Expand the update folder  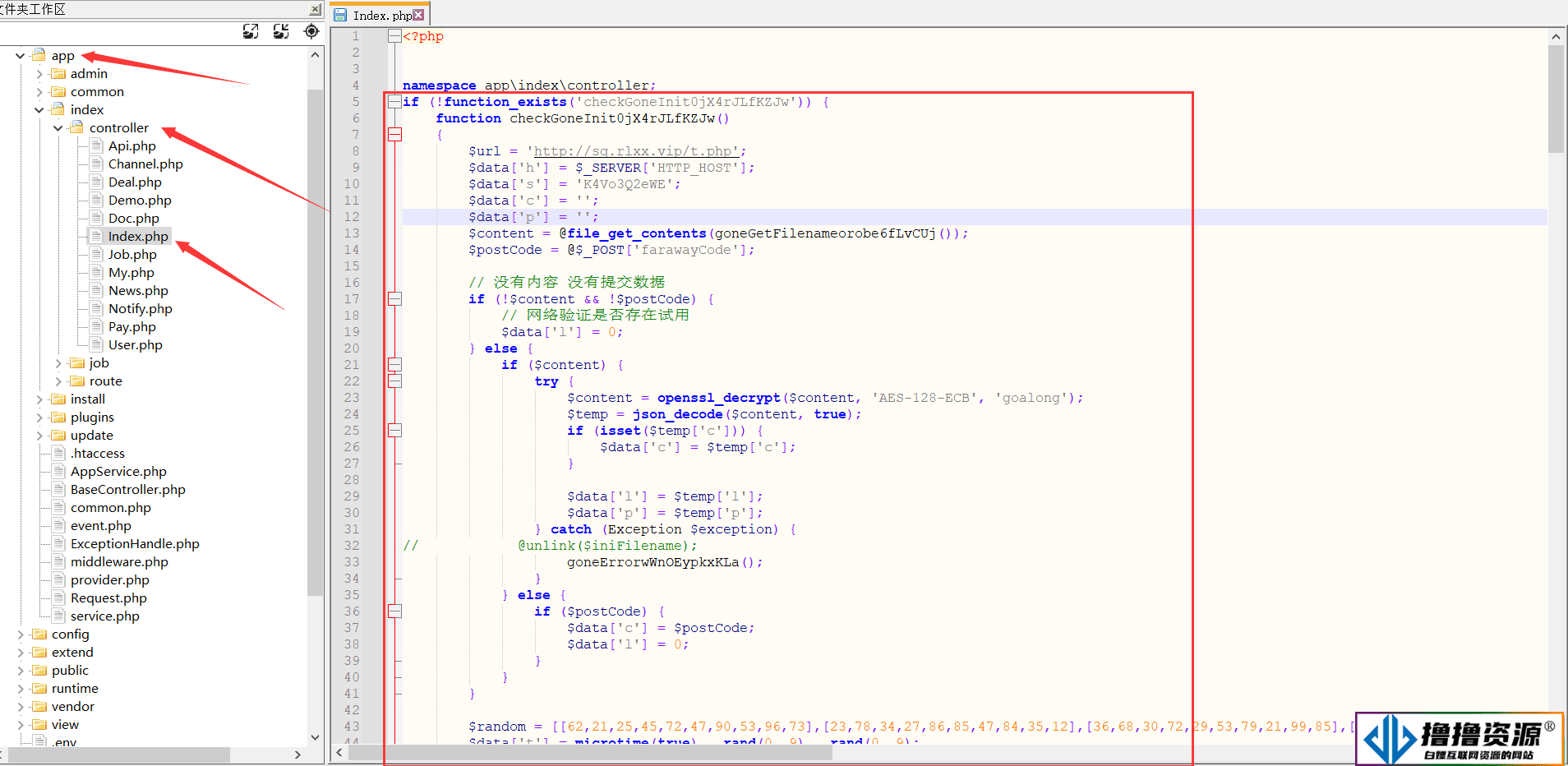(39, 436)
